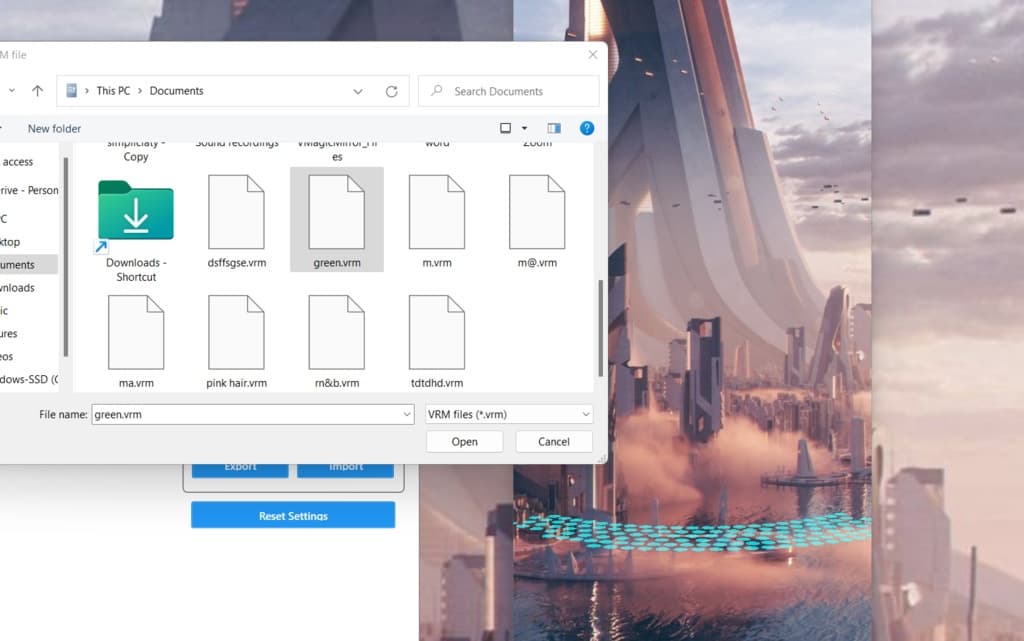Click the Open button
This screenshot has width=1024, height=641.
tap(464, 441)
